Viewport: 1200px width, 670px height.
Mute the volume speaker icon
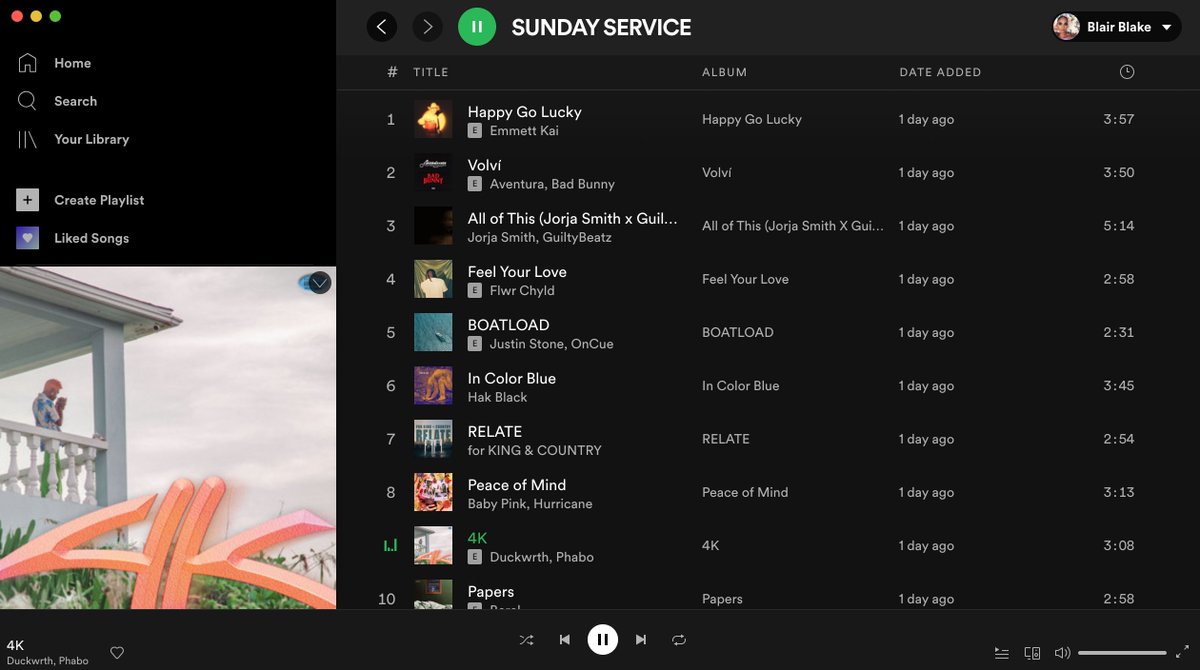point(1062,653)
